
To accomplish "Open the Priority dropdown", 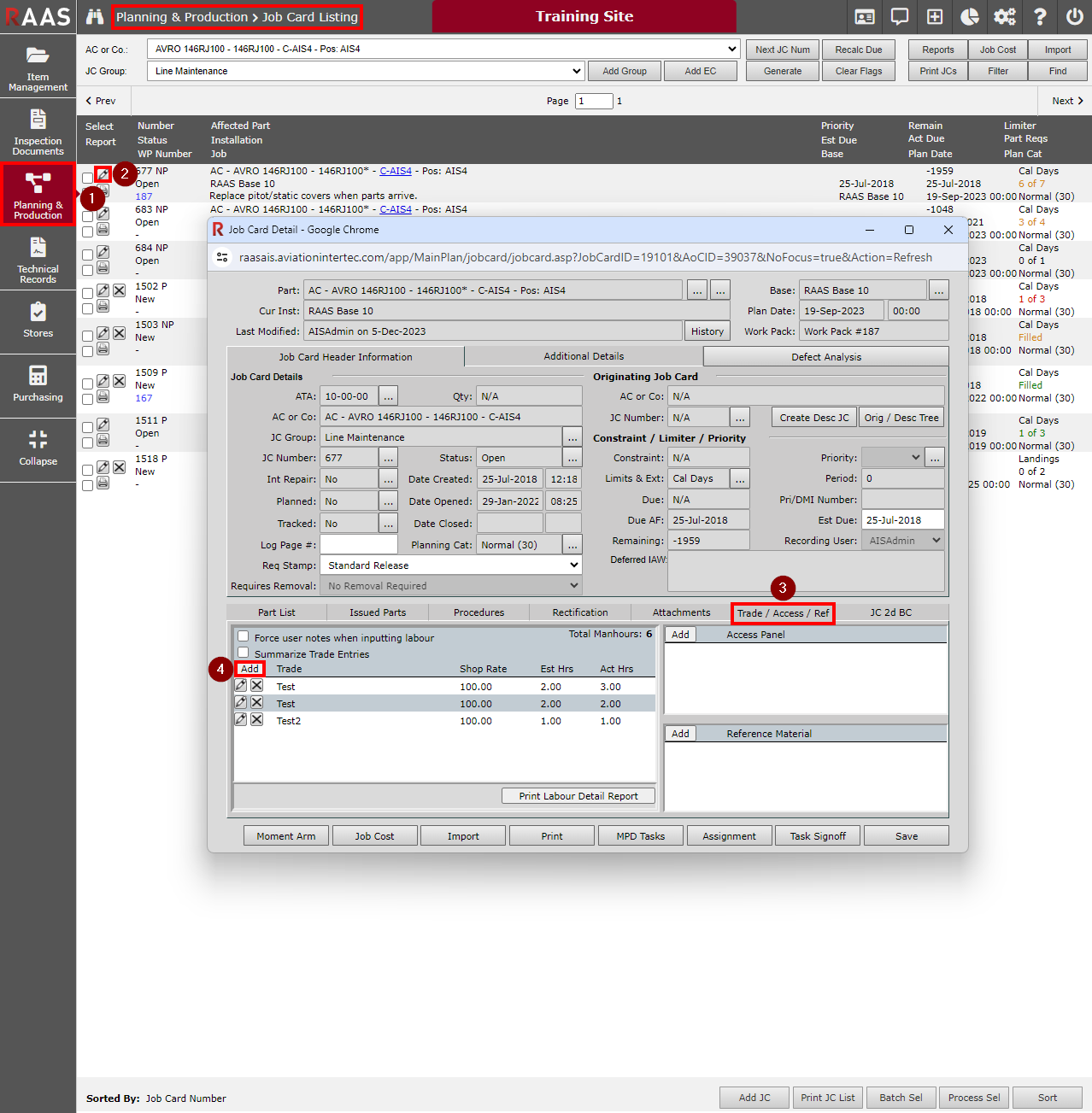I will coord(892,458).
